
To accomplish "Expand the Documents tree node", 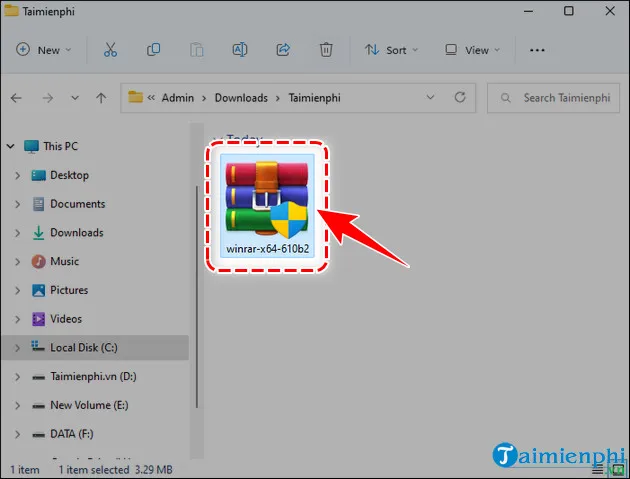I will [x=17, y=204].
